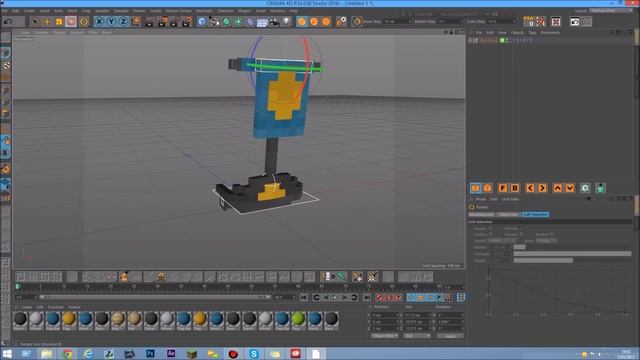Click the orange left arrow button
This screenshot has height=360, width=640.
coord(530,188)
